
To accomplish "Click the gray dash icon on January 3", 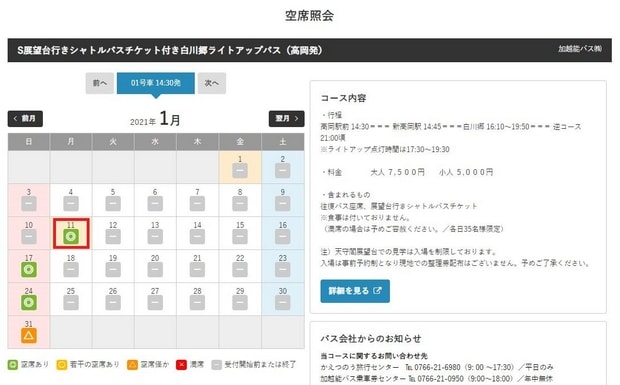I will point(28,204).
